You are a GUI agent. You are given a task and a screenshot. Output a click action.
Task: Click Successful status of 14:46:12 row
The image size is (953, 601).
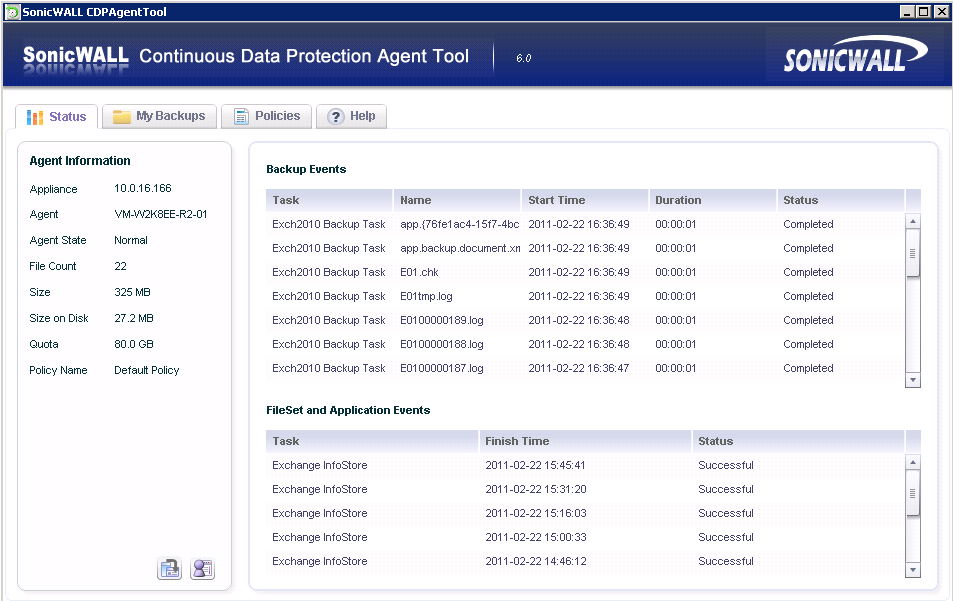click(726, 561)
